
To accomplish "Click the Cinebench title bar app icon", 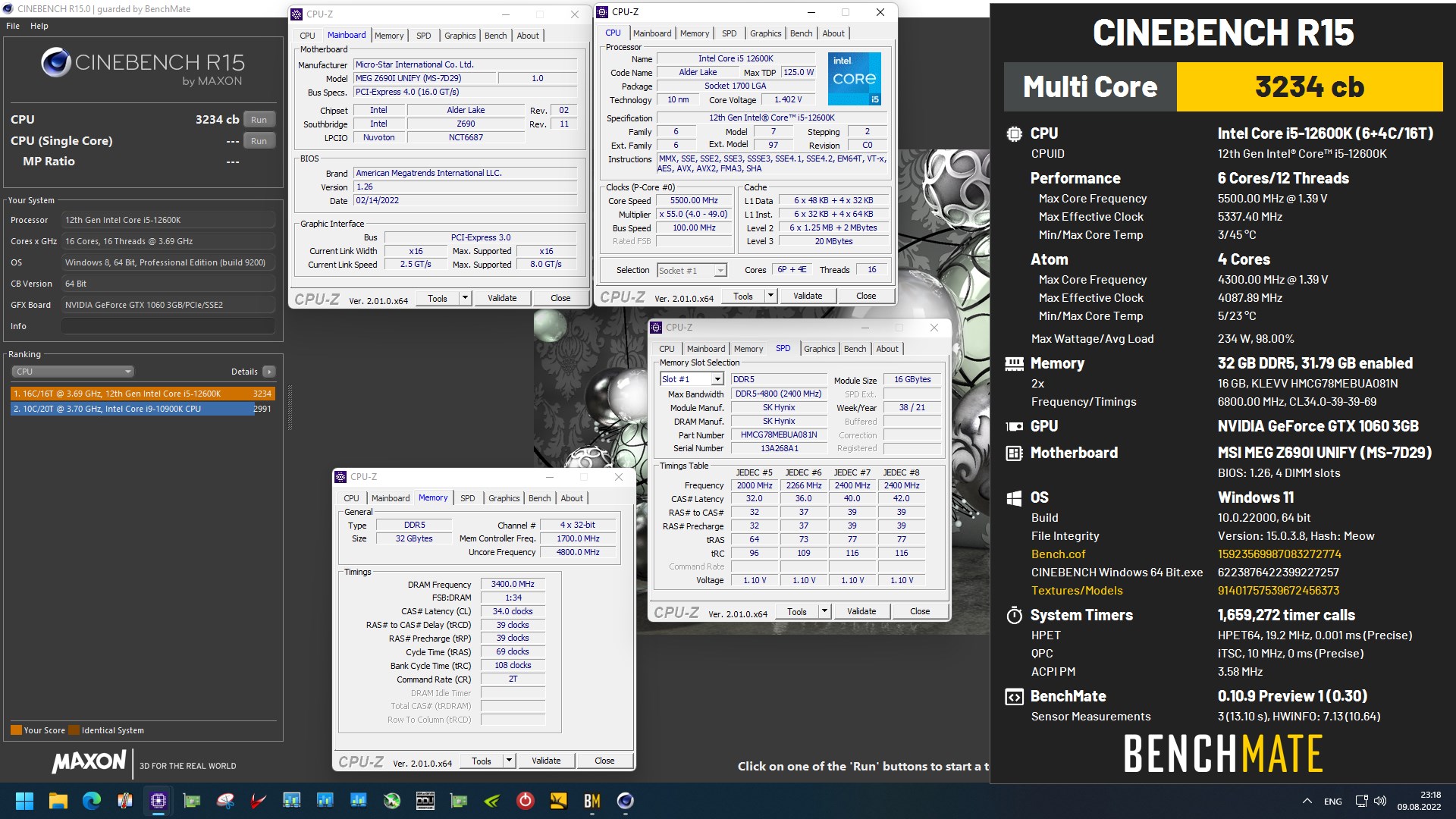I will [x=8, y=9].
